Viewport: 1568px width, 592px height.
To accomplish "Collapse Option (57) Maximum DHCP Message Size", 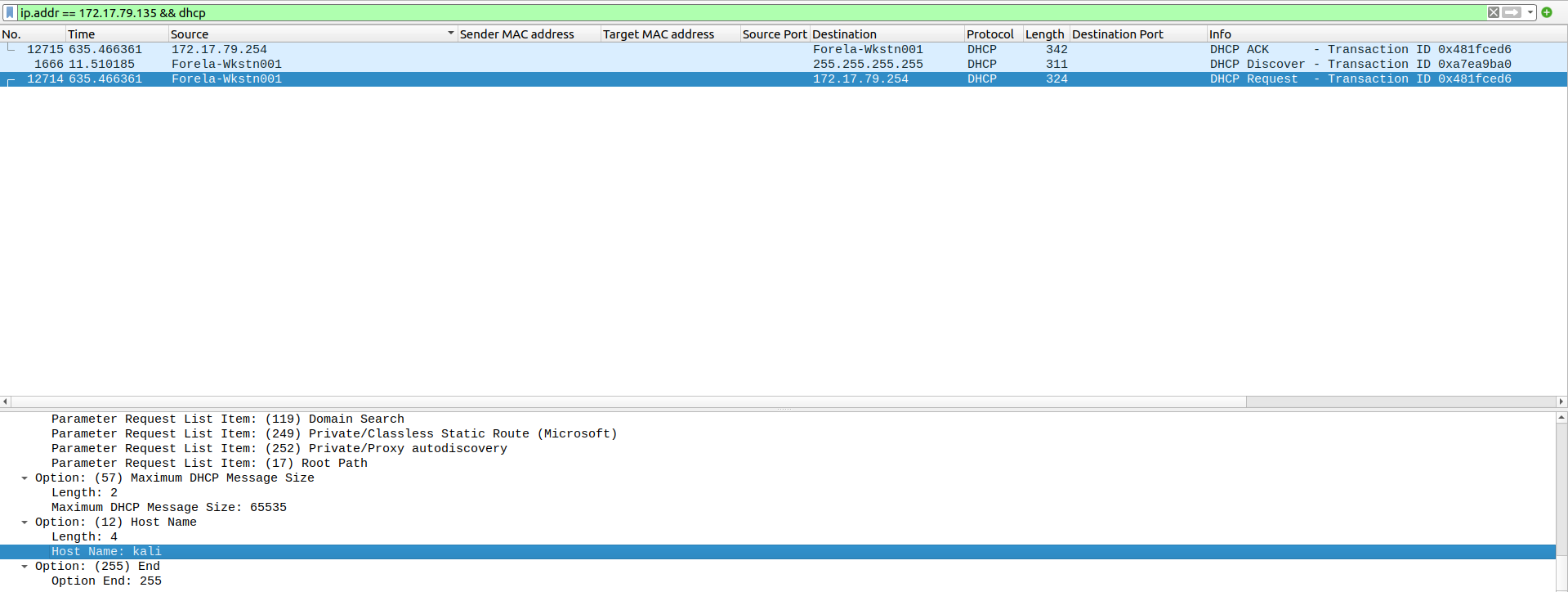I will 25,478.
